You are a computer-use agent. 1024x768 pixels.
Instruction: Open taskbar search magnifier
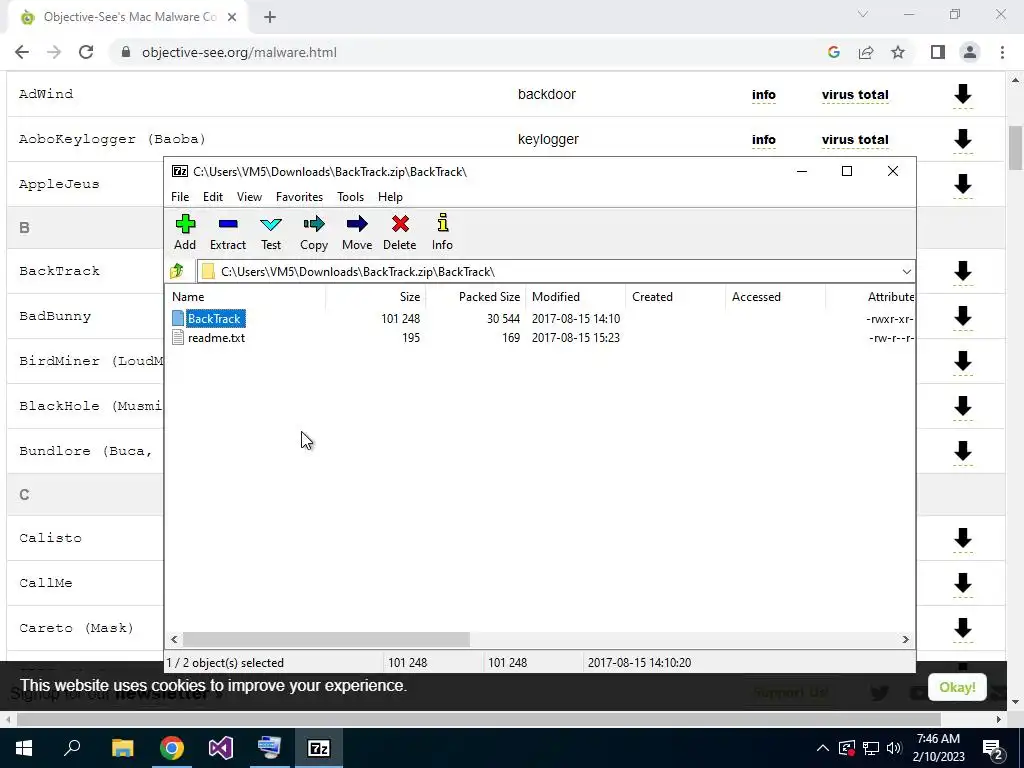pyautogui.click(x=72, y=748)
